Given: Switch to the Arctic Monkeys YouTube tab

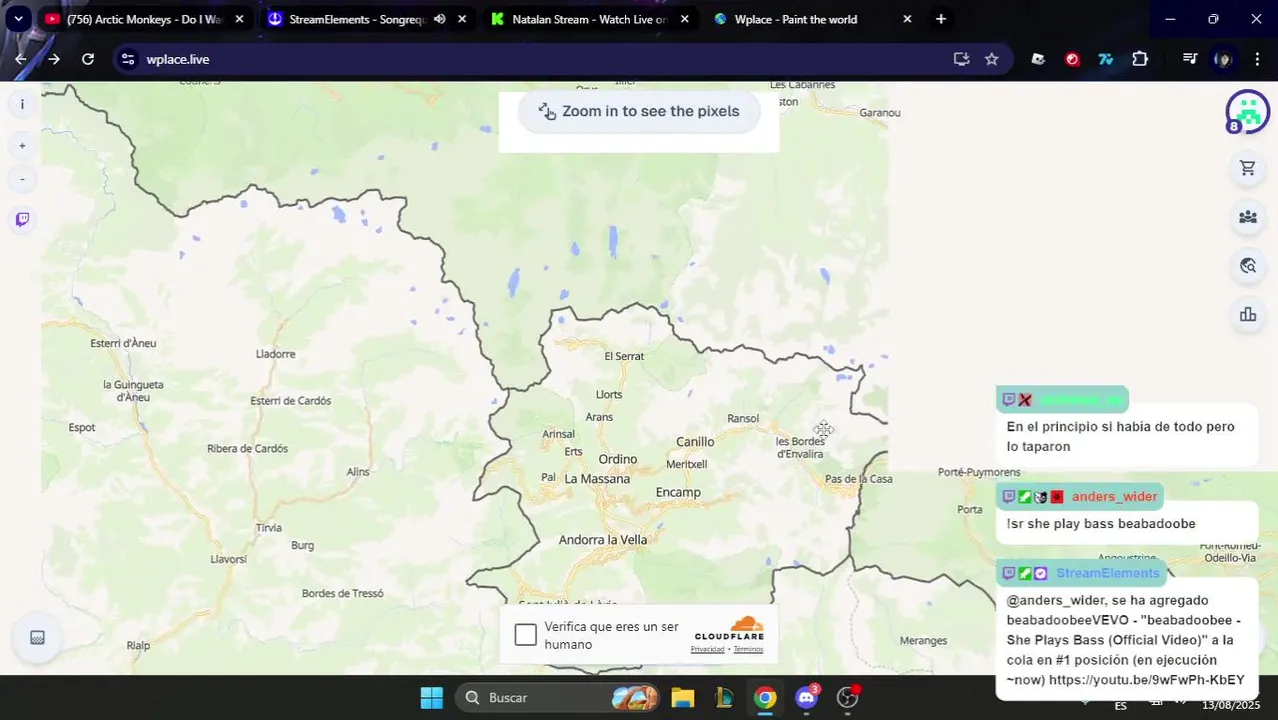Looking at the screenshot, I should [145, 19].
